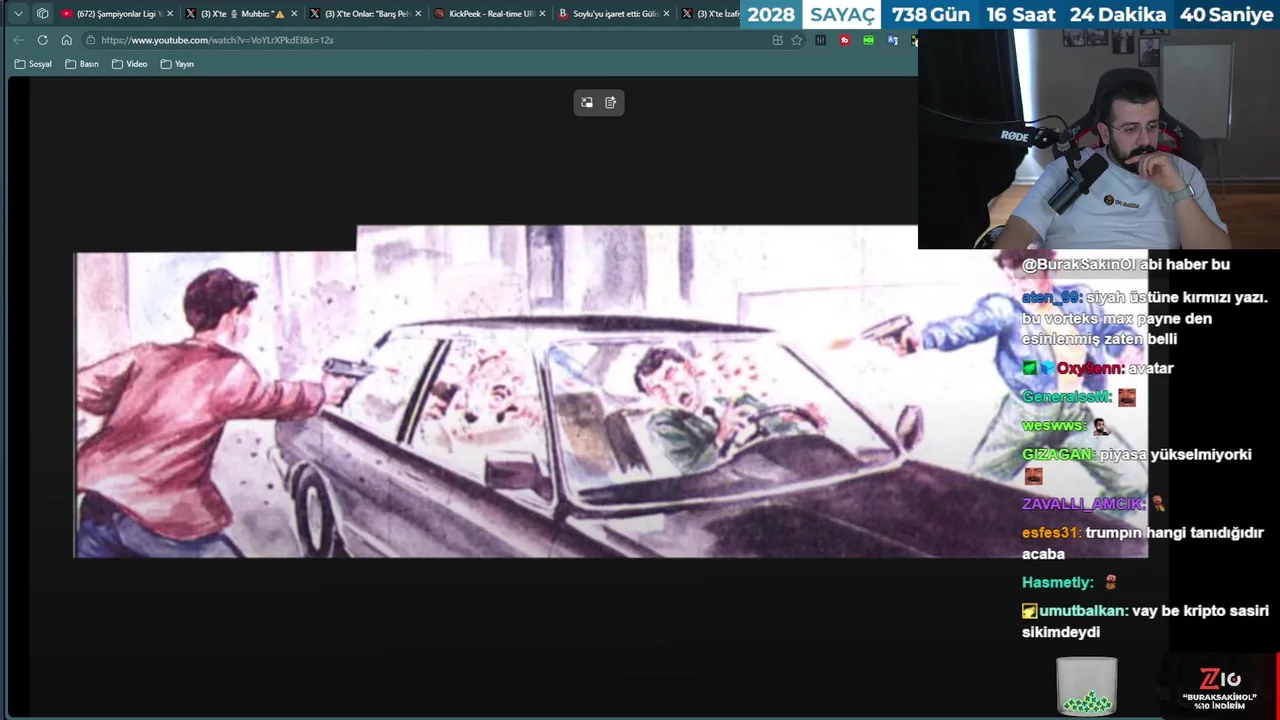
Task: Go back to the previous page
Action: 18,40
